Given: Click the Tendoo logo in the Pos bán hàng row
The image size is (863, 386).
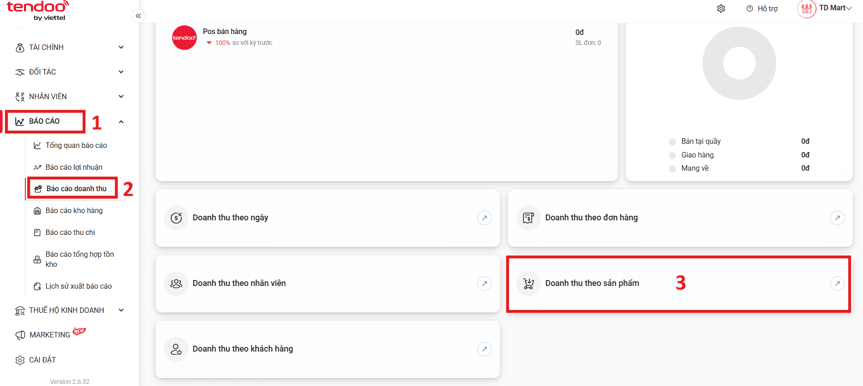Looking at the screenshot, I should [x=184, y=37].
